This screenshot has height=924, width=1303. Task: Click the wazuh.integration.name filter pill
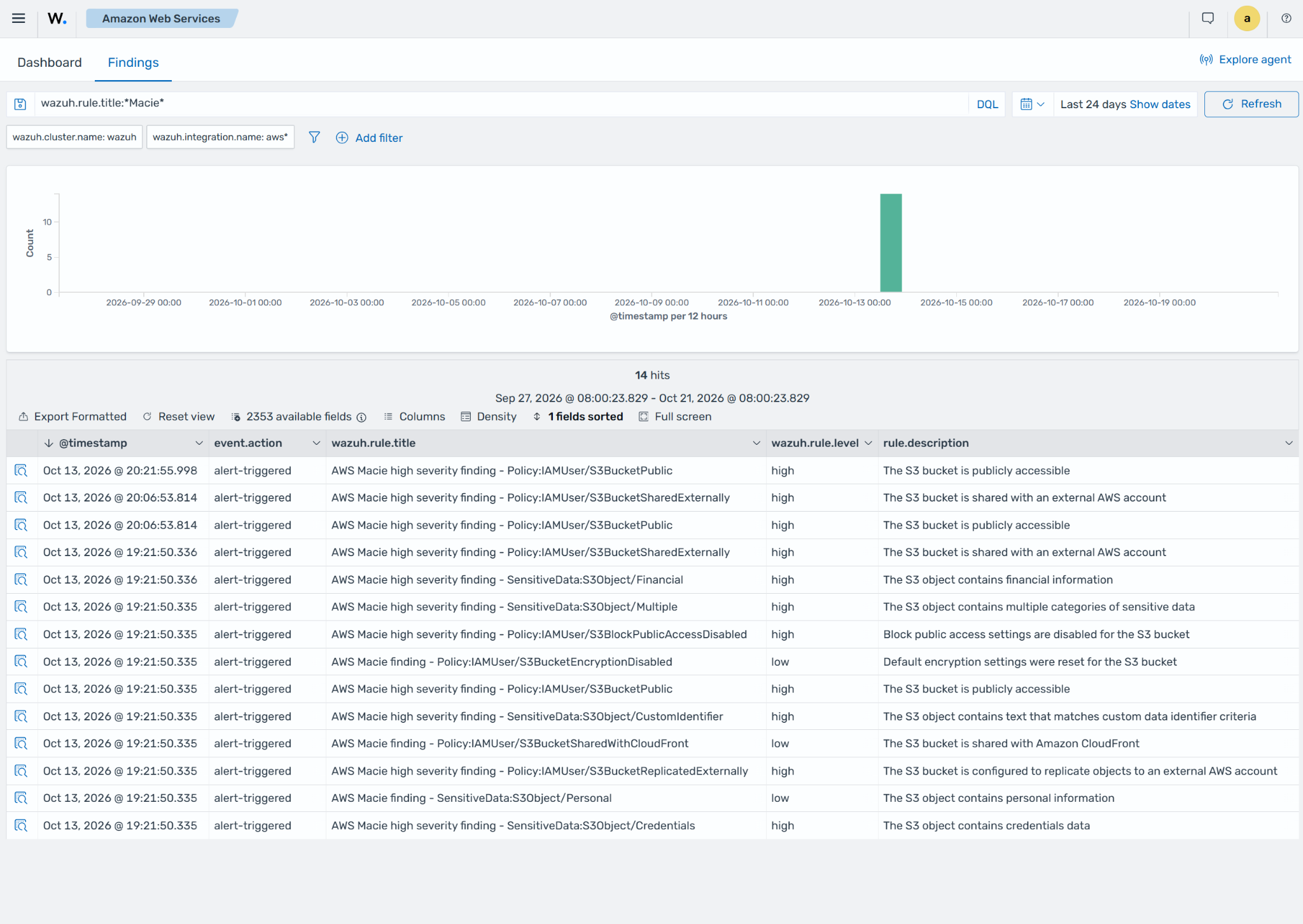click(x=220, y=137)
